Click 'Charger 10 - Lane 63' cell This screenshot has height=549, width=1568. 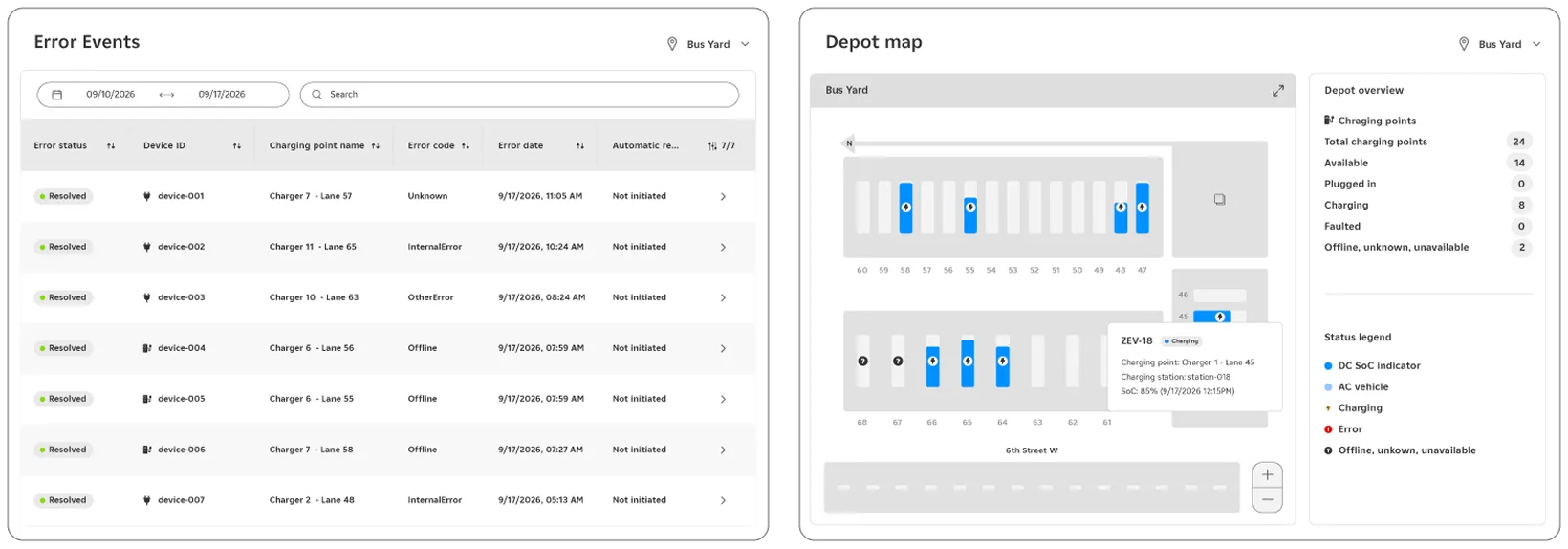[314, 297]
